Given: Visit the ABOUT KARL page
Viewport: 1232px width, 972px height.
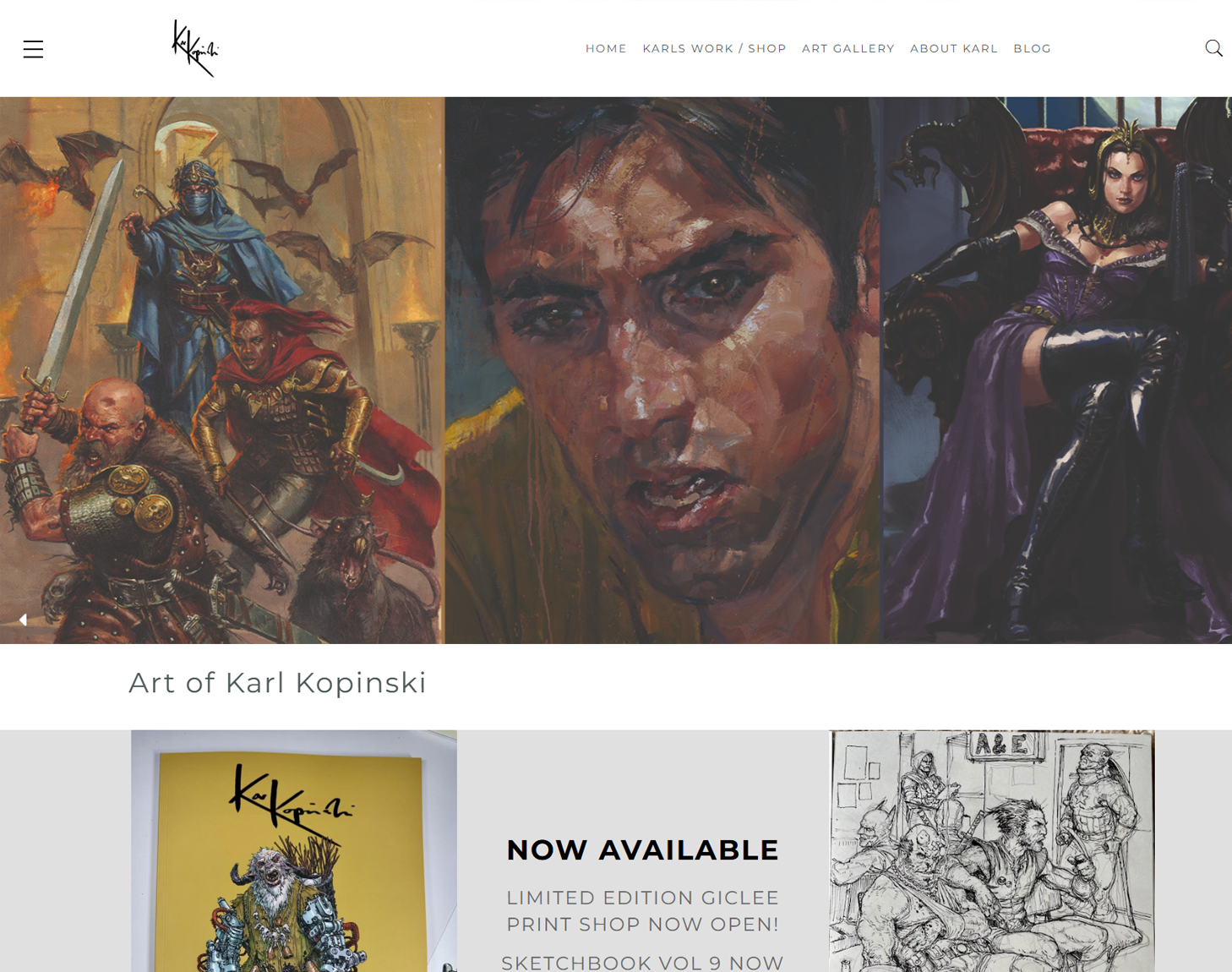Looking at the screenshot, I should coord(953,48).
